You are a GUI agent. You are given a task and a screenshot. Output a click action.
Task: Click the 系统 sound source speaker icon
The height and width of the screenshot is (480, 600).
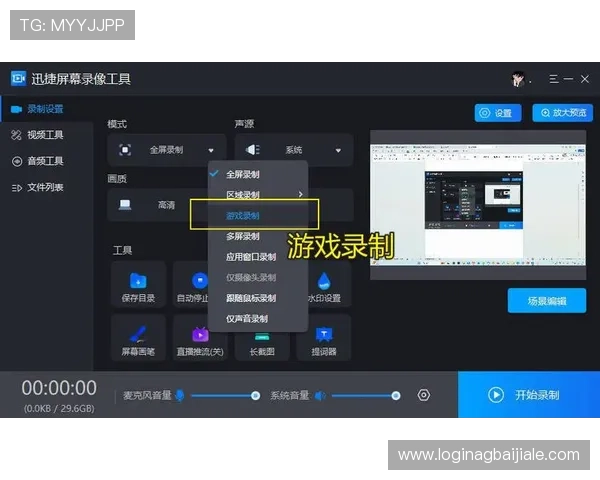point(252,150)
